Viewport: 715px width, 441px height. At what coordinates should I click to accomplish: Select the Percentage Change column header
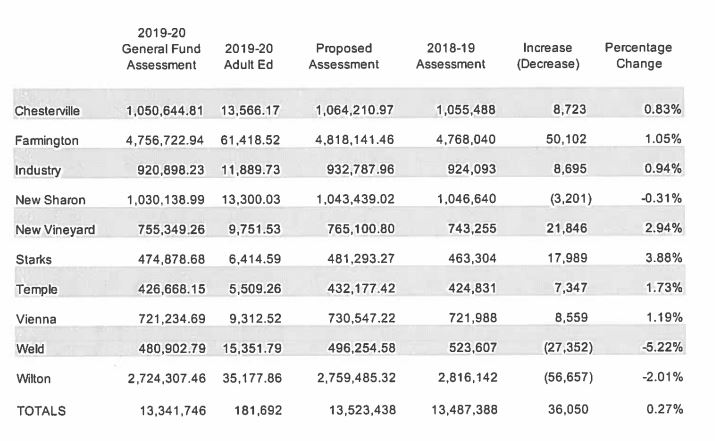click(638, 56)
